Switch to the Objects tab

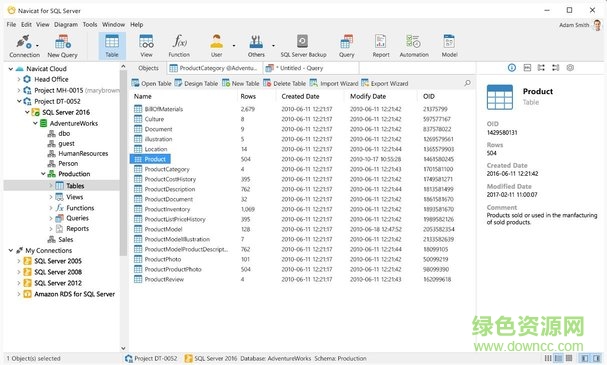coord(148,68)
